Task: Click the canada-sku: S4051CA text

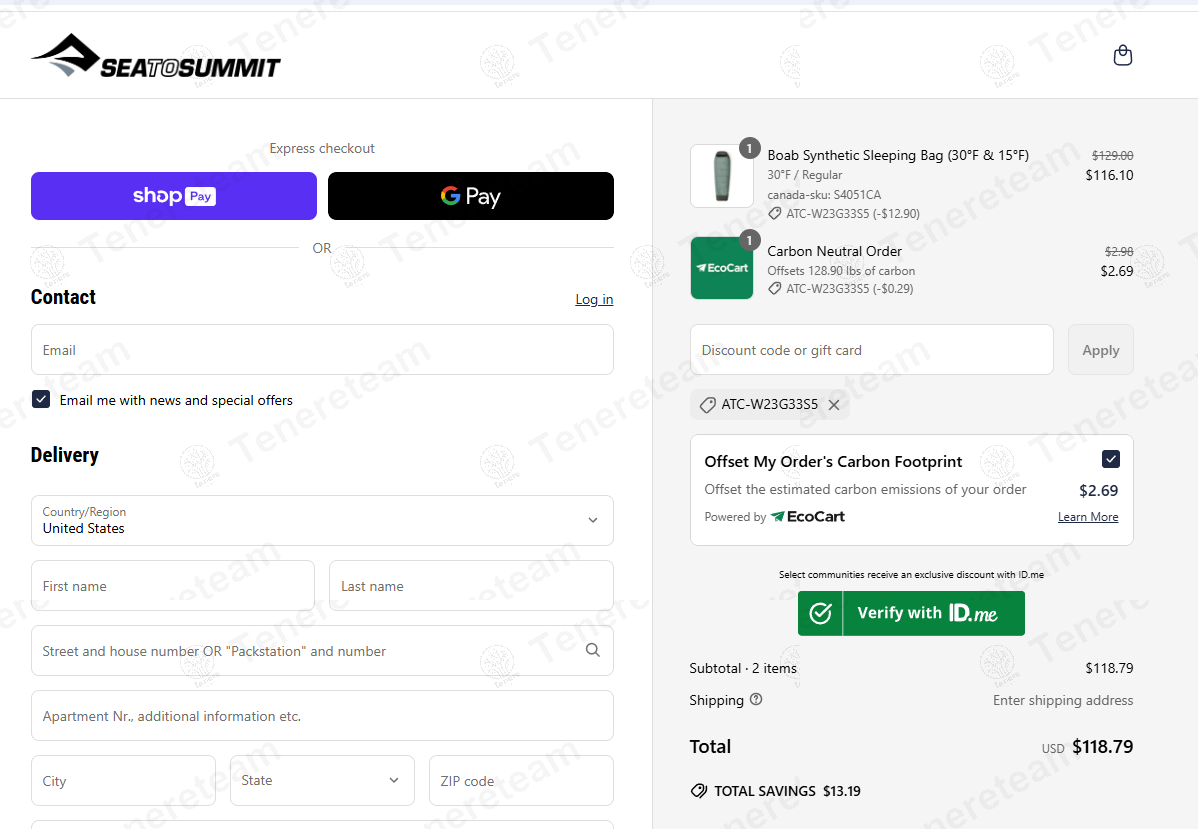Action: tap(824, 195)
